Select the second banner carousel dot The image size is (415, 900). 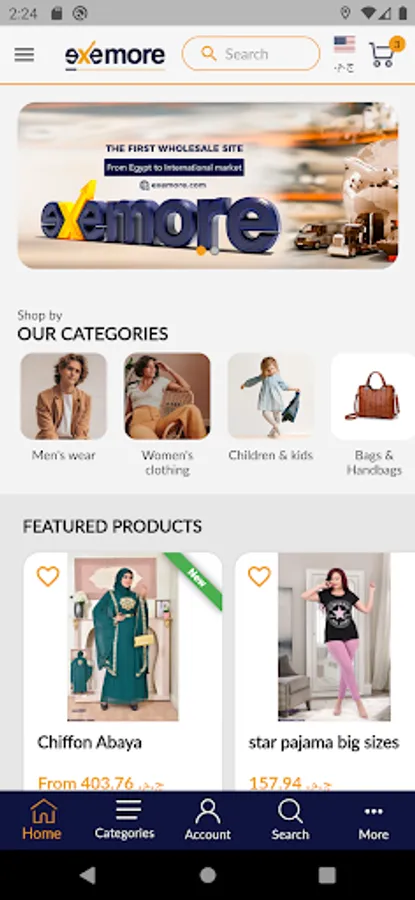coord(214,251)
